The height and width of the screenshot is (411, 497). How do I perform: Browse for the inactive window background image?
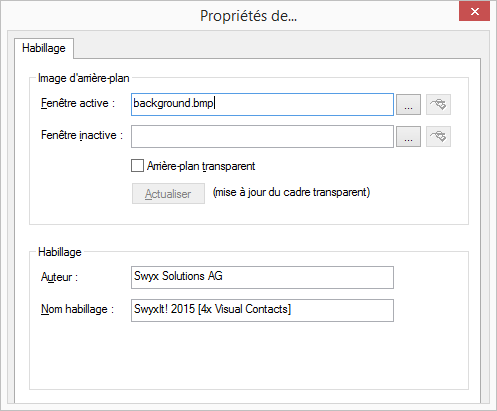coord(408,136)
